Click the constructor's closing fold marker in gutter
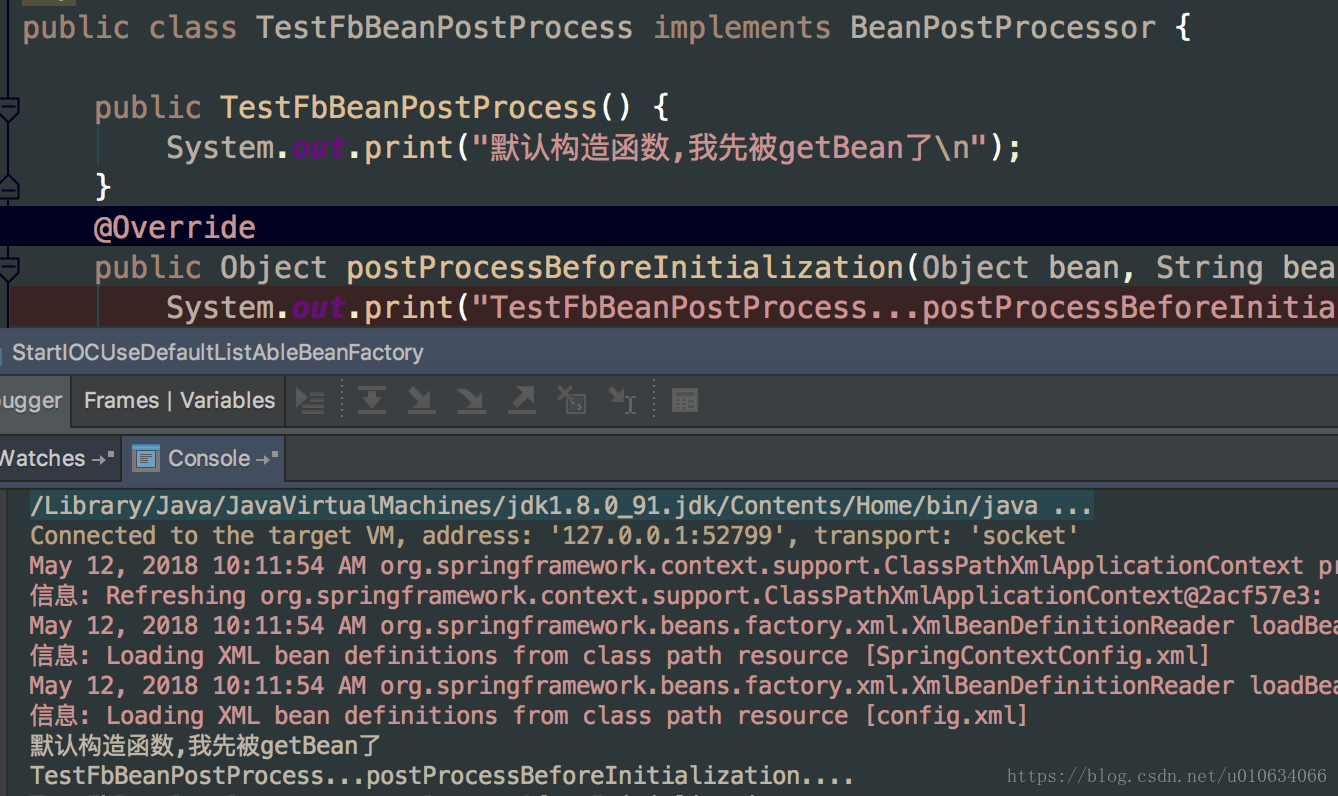The height and width of the screenshot is (796, 1338). tap(9, 187)
